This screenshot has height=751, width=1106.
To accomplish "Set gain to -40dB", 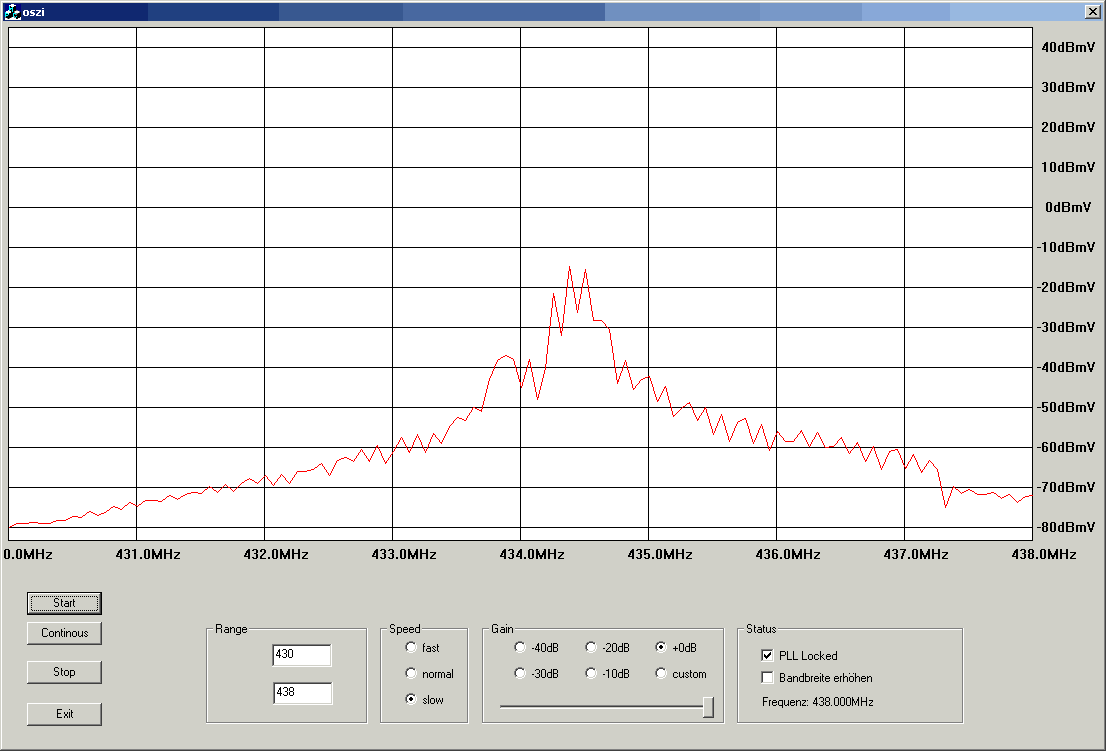I will pyautogui.click(x=521, y=647).
